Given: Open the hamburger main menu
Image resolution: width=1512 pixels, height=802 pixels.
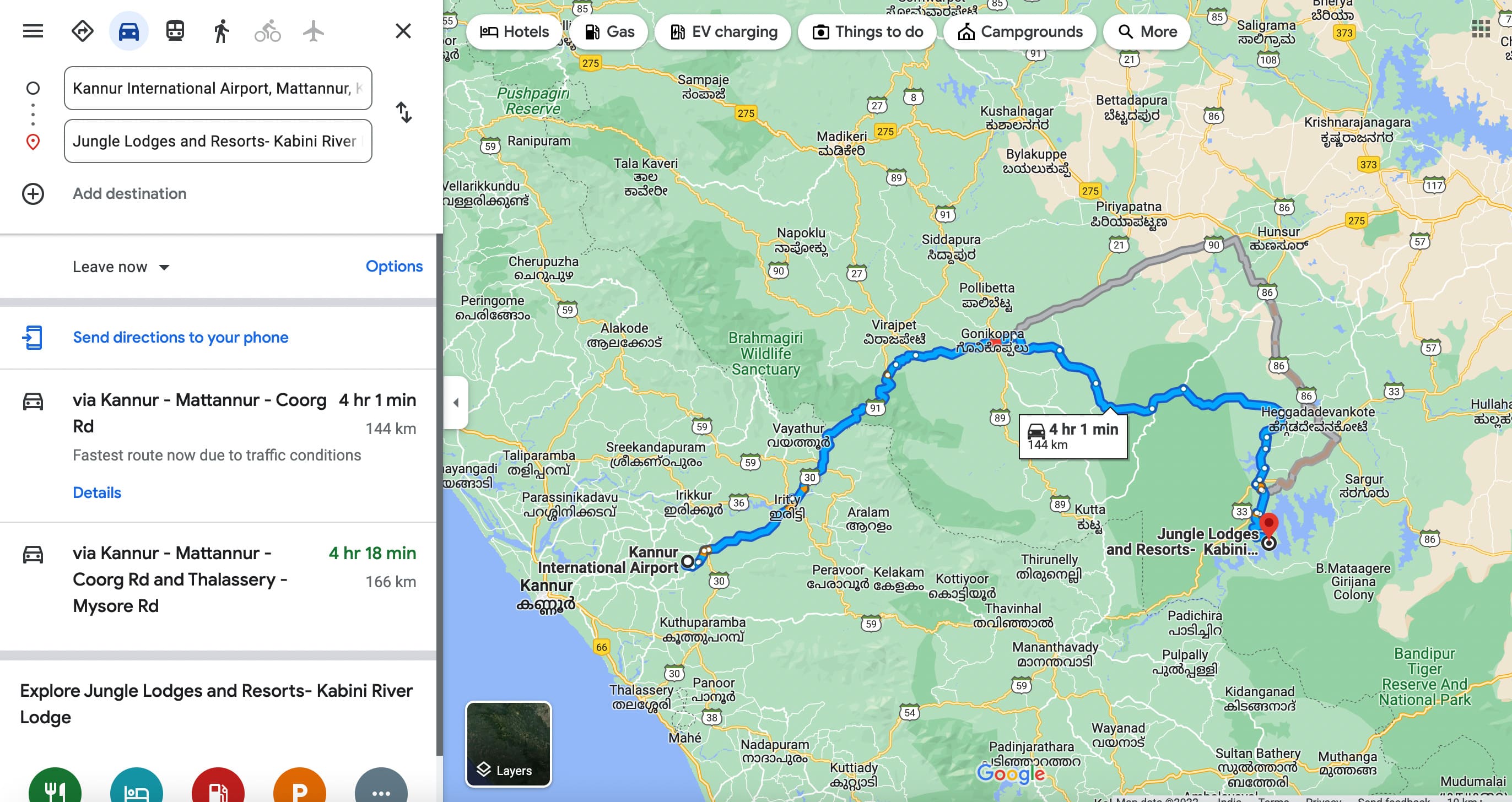Looking at the screenshot, I should 33,31.
